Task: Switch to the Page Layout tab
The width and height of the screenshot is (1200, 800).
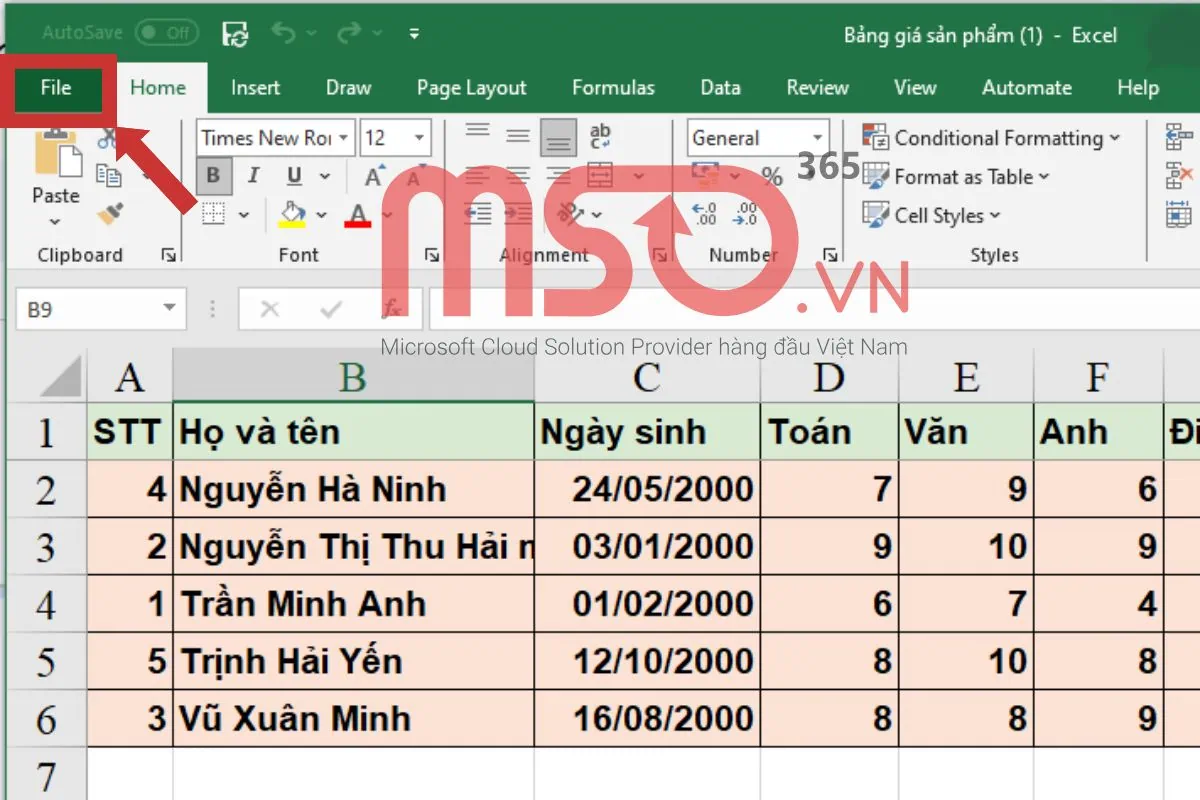Action: pos(471,88)
